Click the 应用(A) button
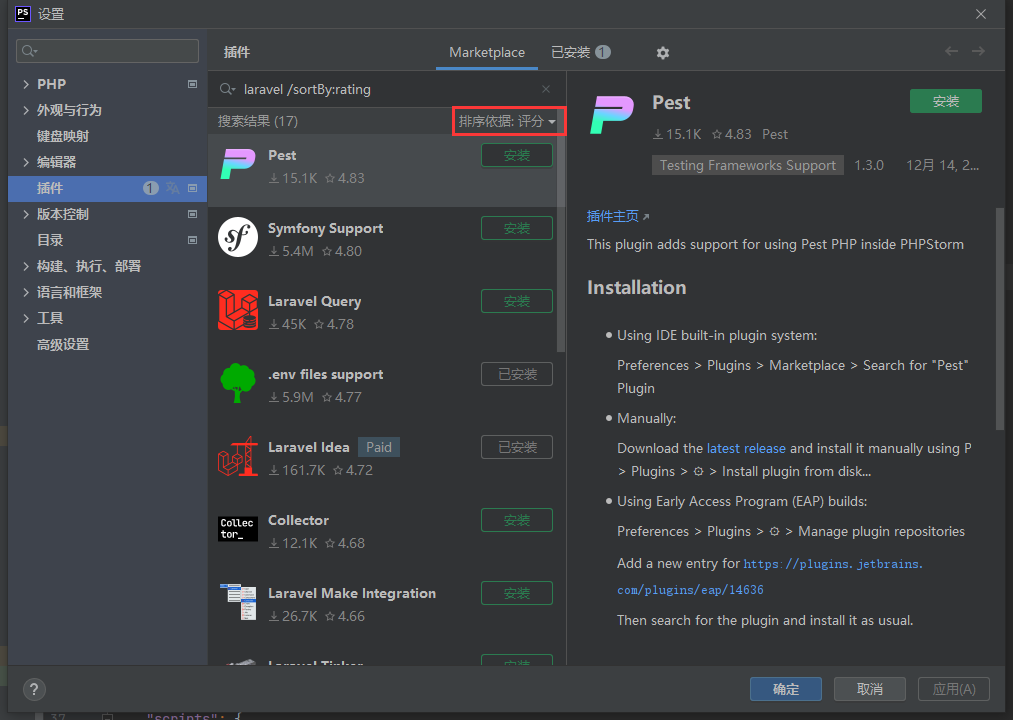This screenshot has width=1013, height=720. [954, 689]
